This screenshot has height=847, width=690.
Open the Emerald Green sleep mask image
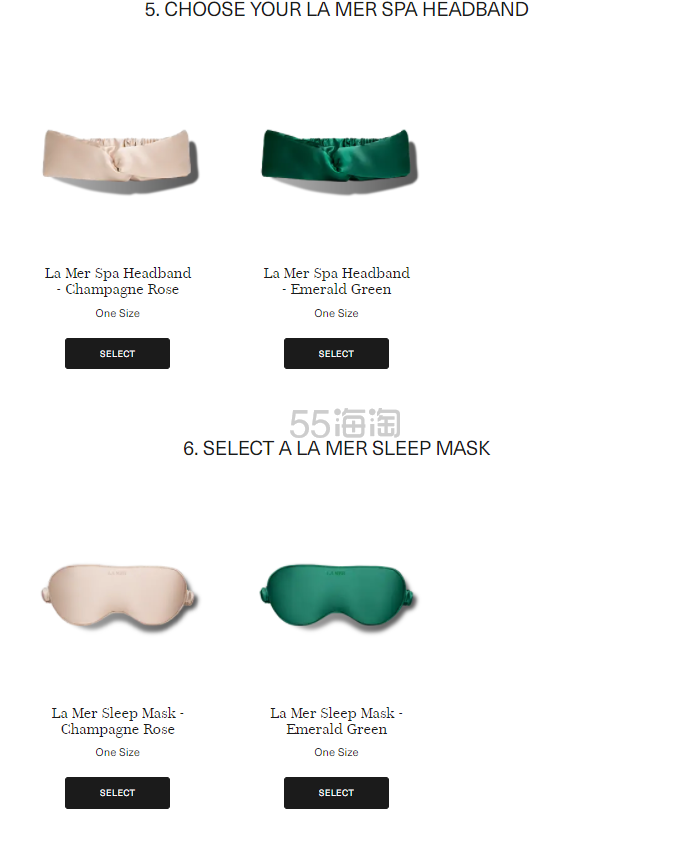[x=338, y=598]
